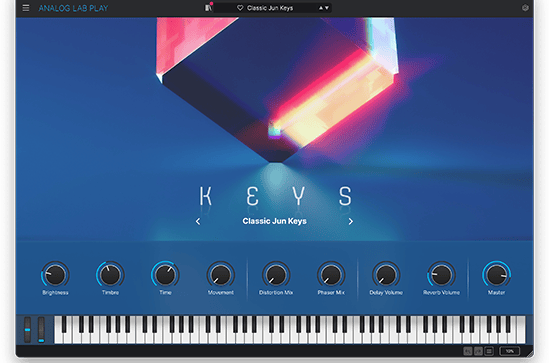Click the list icon in the status bar
This screenshot has width=549, height=363.
[489, 351]
